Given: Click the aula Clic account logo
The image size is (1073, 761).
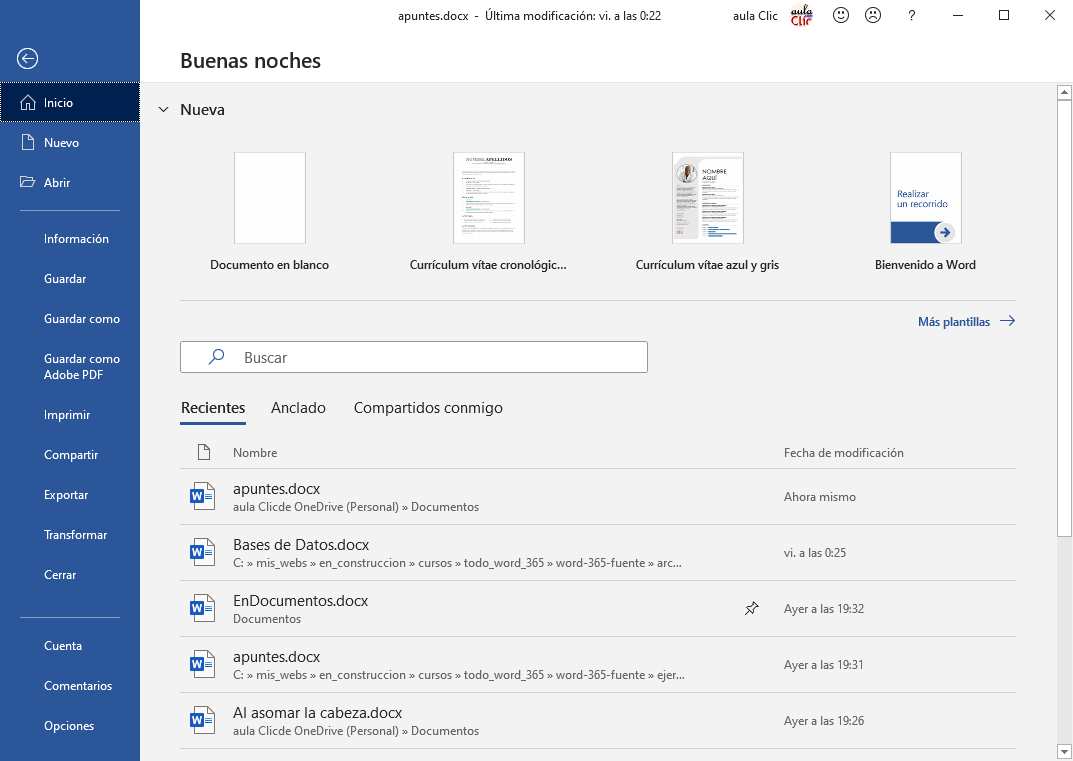Looking at the screenshot, I should point(801,16).
